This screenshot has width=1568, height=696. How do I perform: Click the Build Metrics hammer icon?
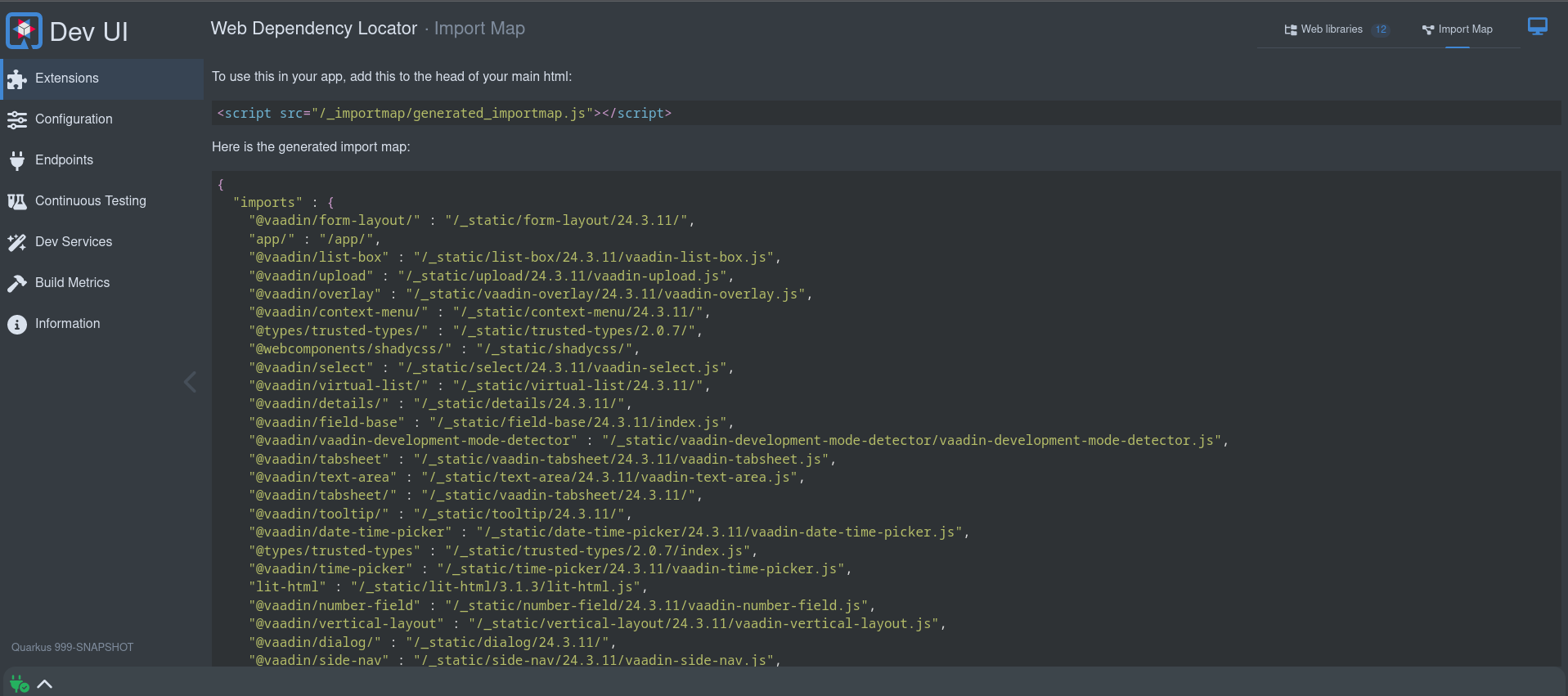[x=17, y=283]
